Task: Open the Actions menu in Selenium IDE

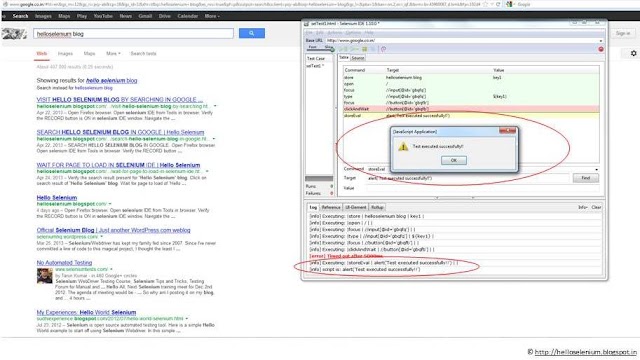Action: (x=335, y=33)
